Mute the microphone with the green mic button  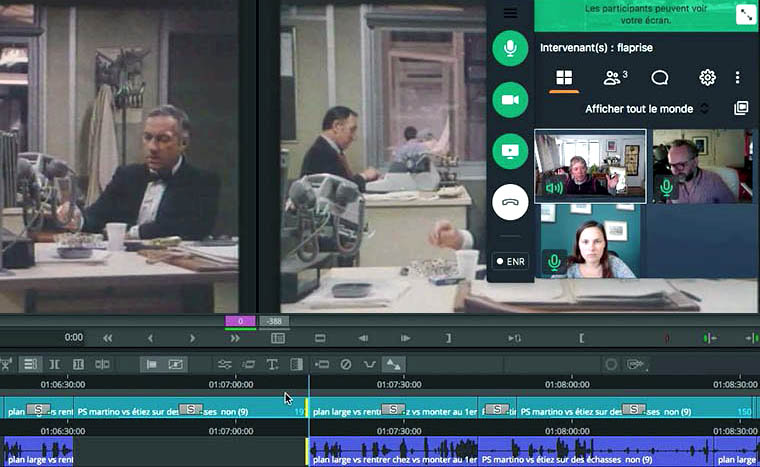510,48
